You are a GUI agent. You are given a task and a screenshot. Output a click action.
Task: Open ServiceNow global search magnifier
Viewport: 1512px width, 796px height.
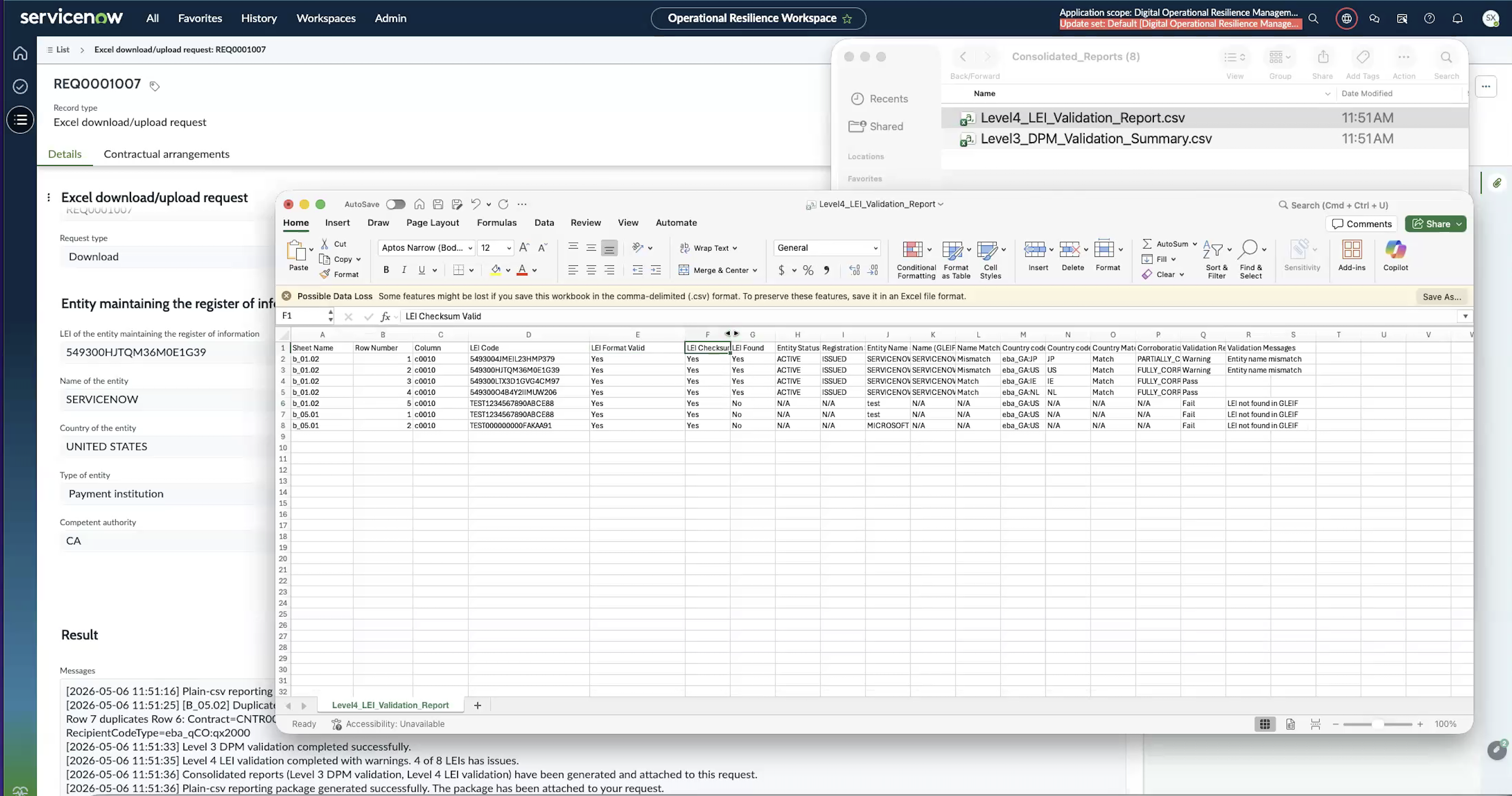coord(1314,18)
